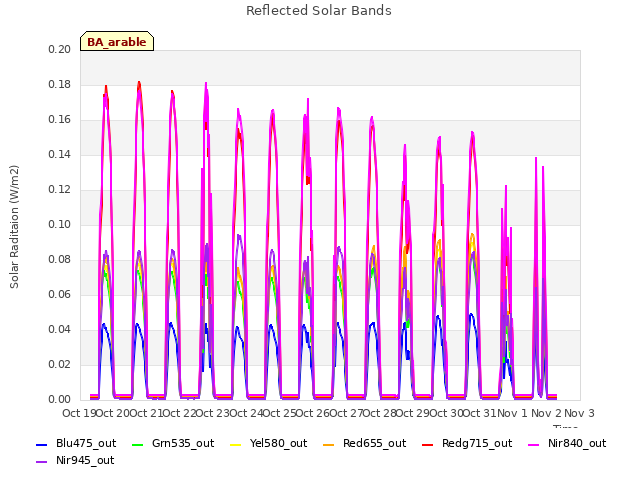The image size is (640, 480).
Task: Click the 0.04 y-axis tick label
Action: tap(59, 329)
